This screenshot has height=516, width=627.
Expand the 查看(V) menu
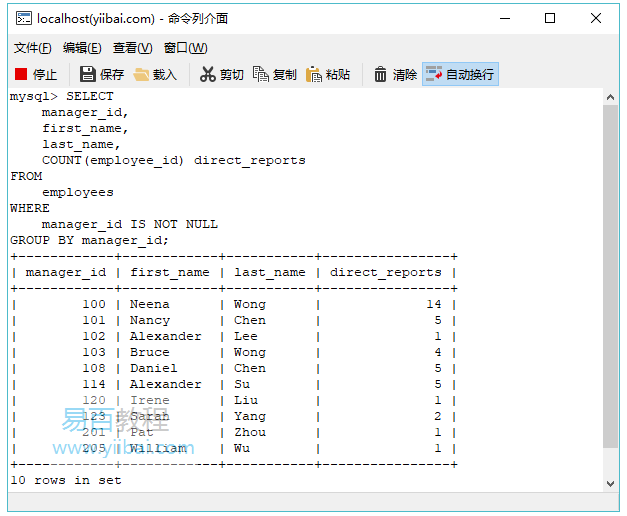tap(132, 48)
